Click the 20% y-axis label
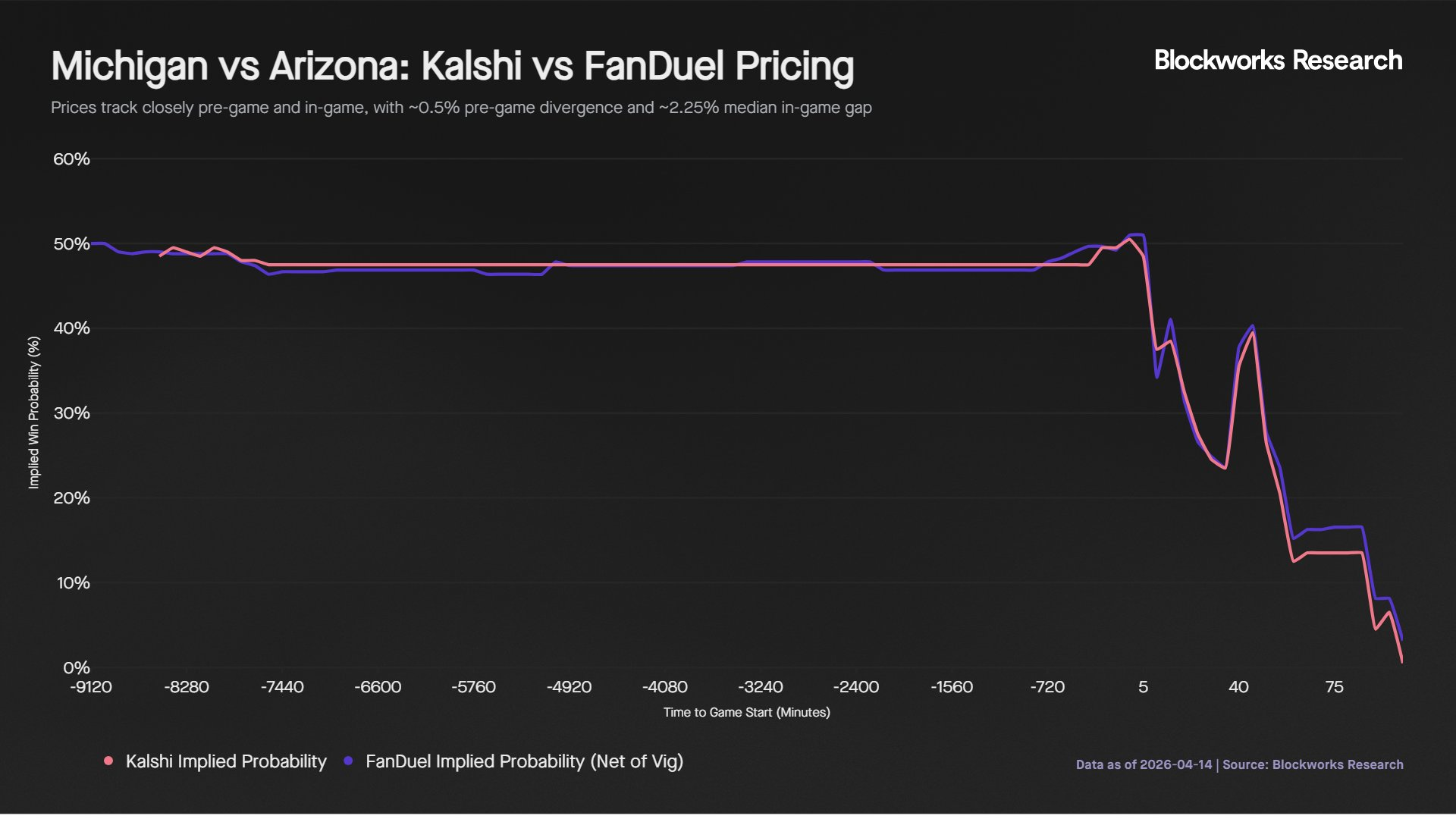This screenshot has height=819, width=1456. tap(71, 498)
